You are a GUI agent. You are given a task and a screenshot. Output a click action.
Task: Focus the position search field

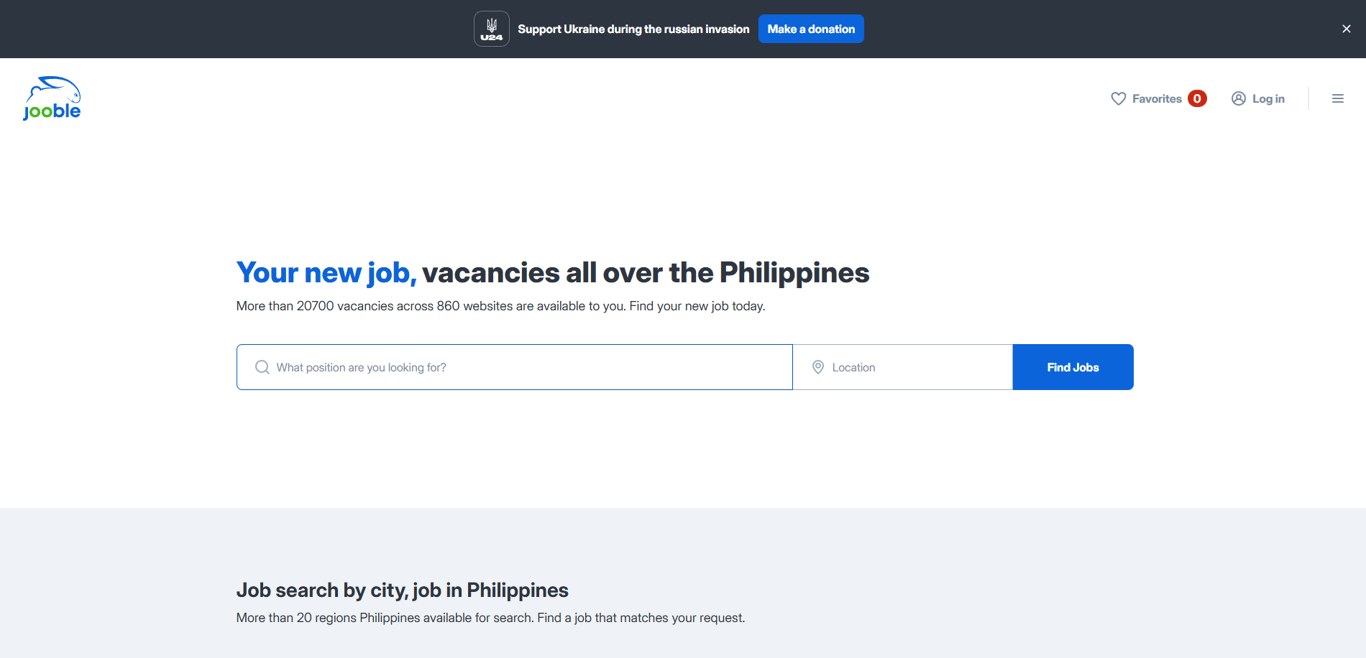[515, 367]
